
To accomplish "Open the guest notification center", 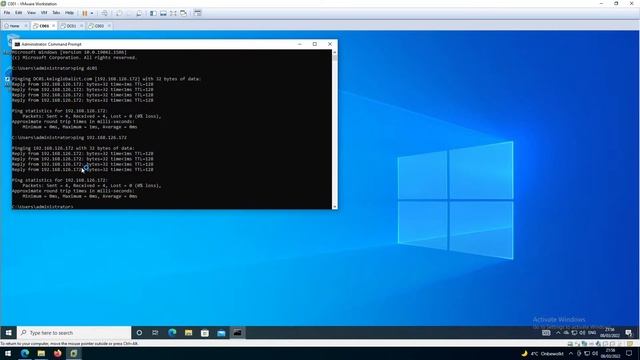I will 629,333.
